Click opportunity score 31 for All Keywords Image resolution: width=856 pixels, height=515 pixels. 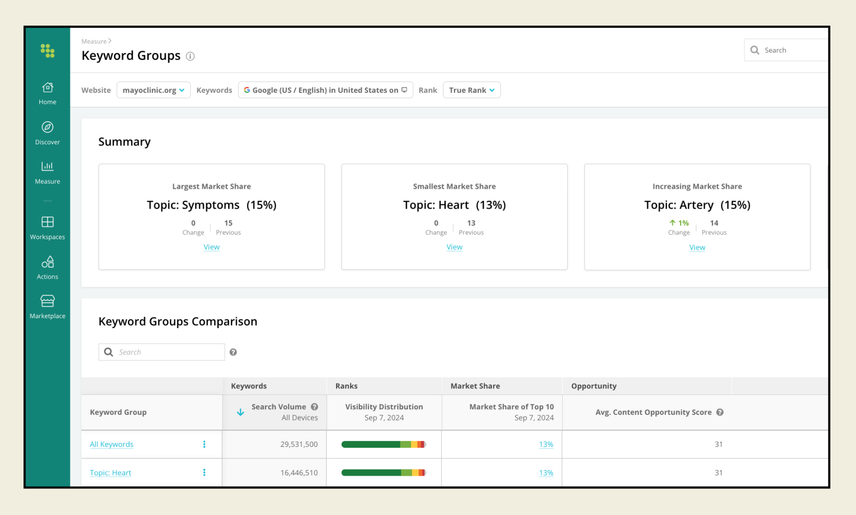[718, 444]
